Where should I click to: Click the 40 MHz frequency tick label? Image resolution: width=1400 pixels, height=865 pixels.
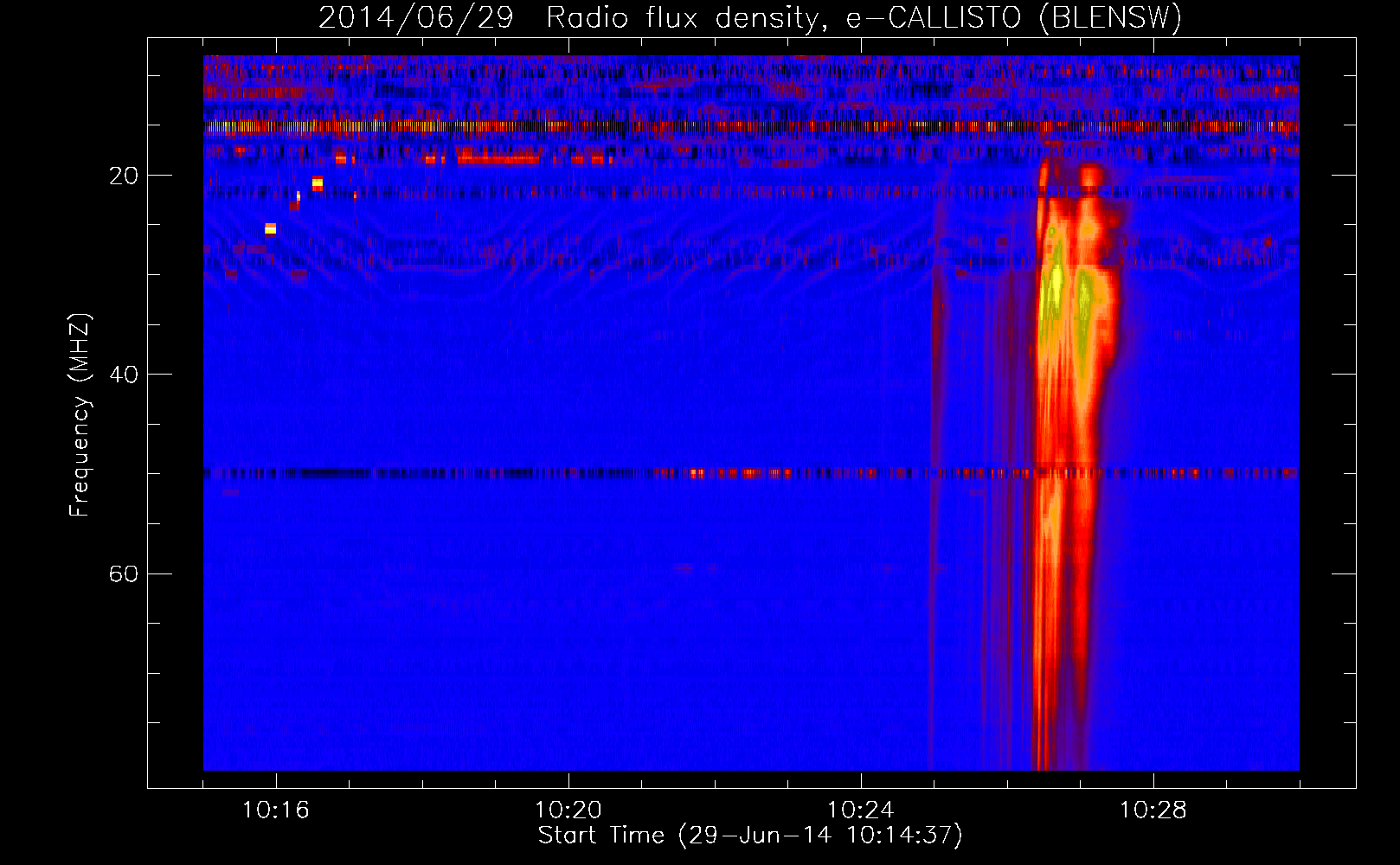pyautogui.click(x=123, y=375)
